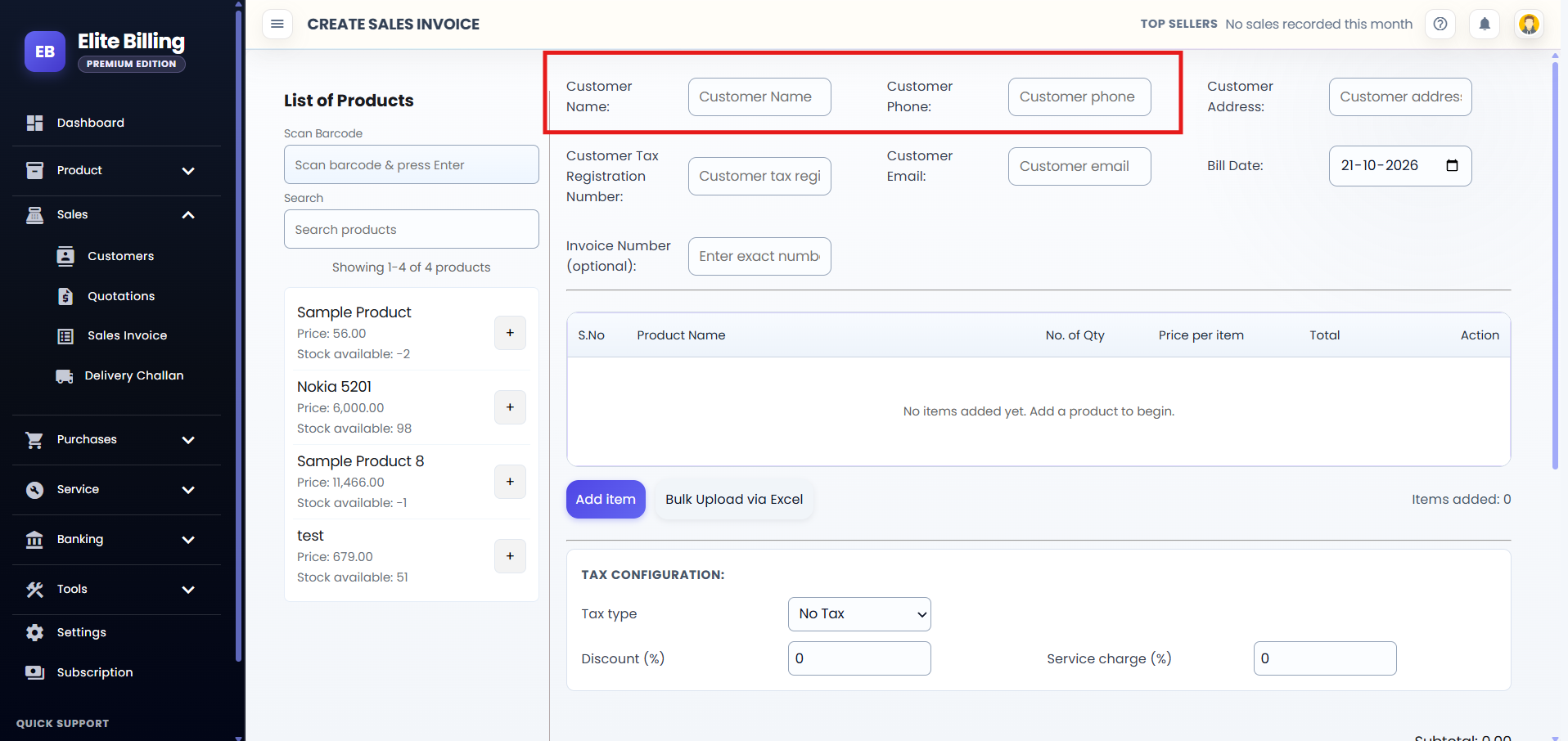
Task: Add Sample Product 8 with plus button
Action: pyautogui.click(x=510, y=482)
